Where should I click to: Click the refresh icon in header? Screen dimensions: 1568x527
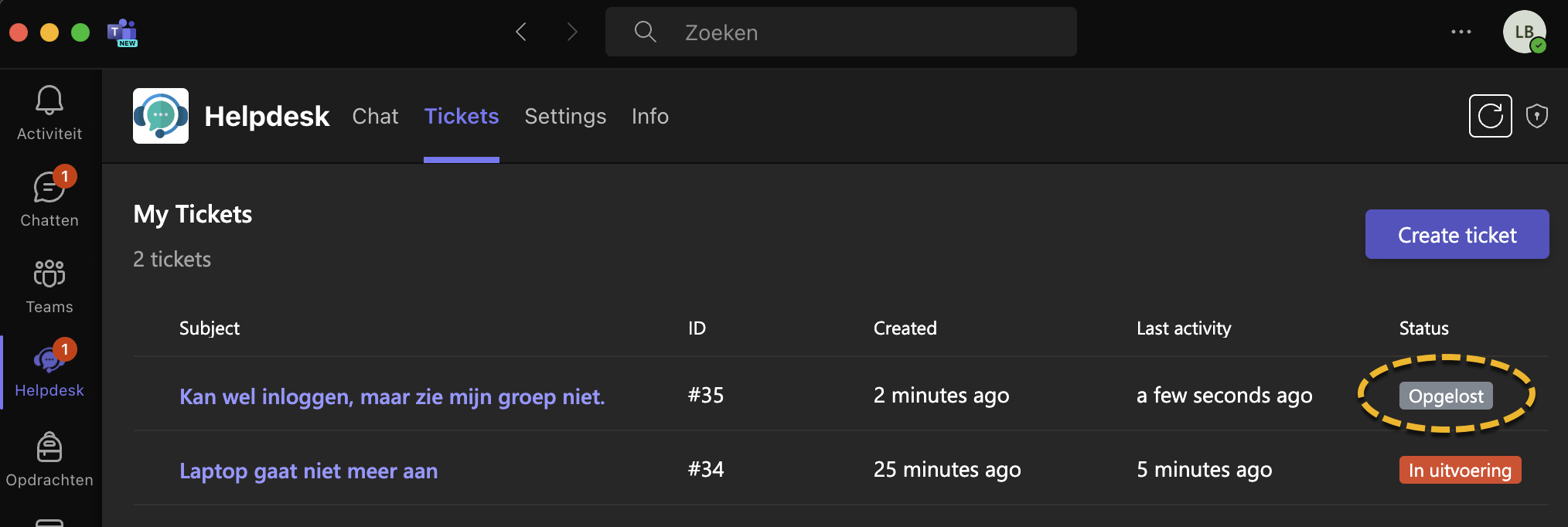pos(1490,116)
